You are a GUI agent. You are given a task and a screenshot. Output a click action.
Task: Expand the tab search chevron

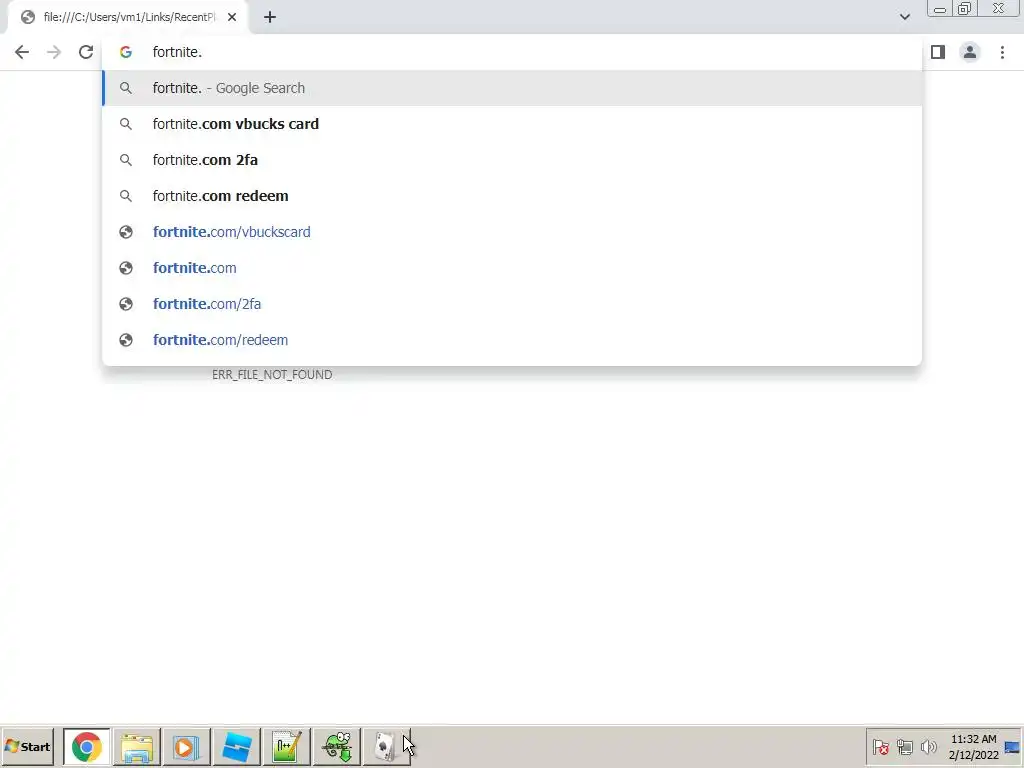click(904, 17)
